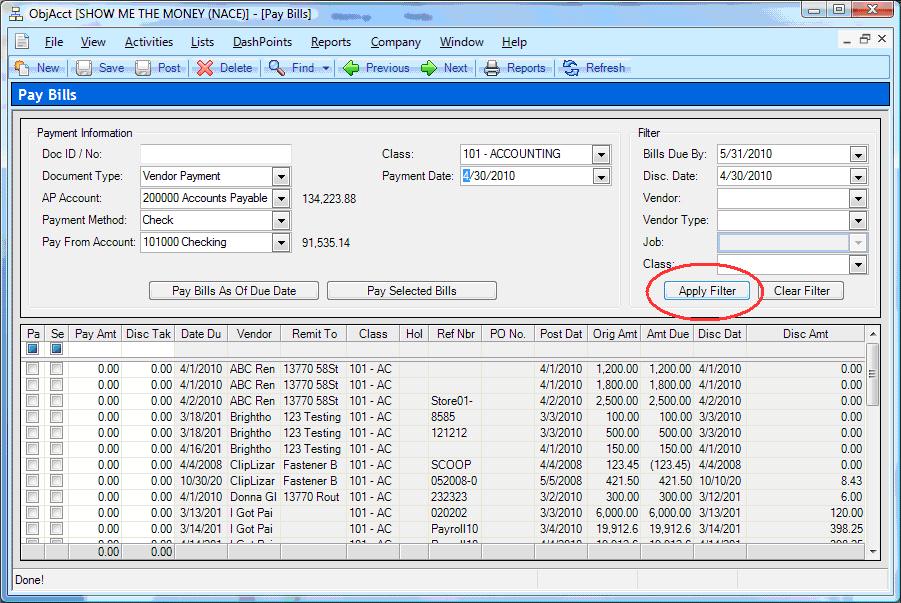Click the Save disk icon
The width and height of the screenshot is (901, 603).
(85, 68)
